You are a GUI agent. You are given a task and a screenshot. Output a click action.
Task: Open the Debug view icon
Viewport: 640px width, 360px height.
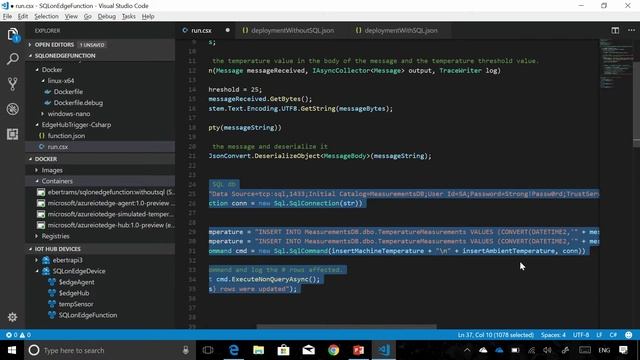pos(13,109)
